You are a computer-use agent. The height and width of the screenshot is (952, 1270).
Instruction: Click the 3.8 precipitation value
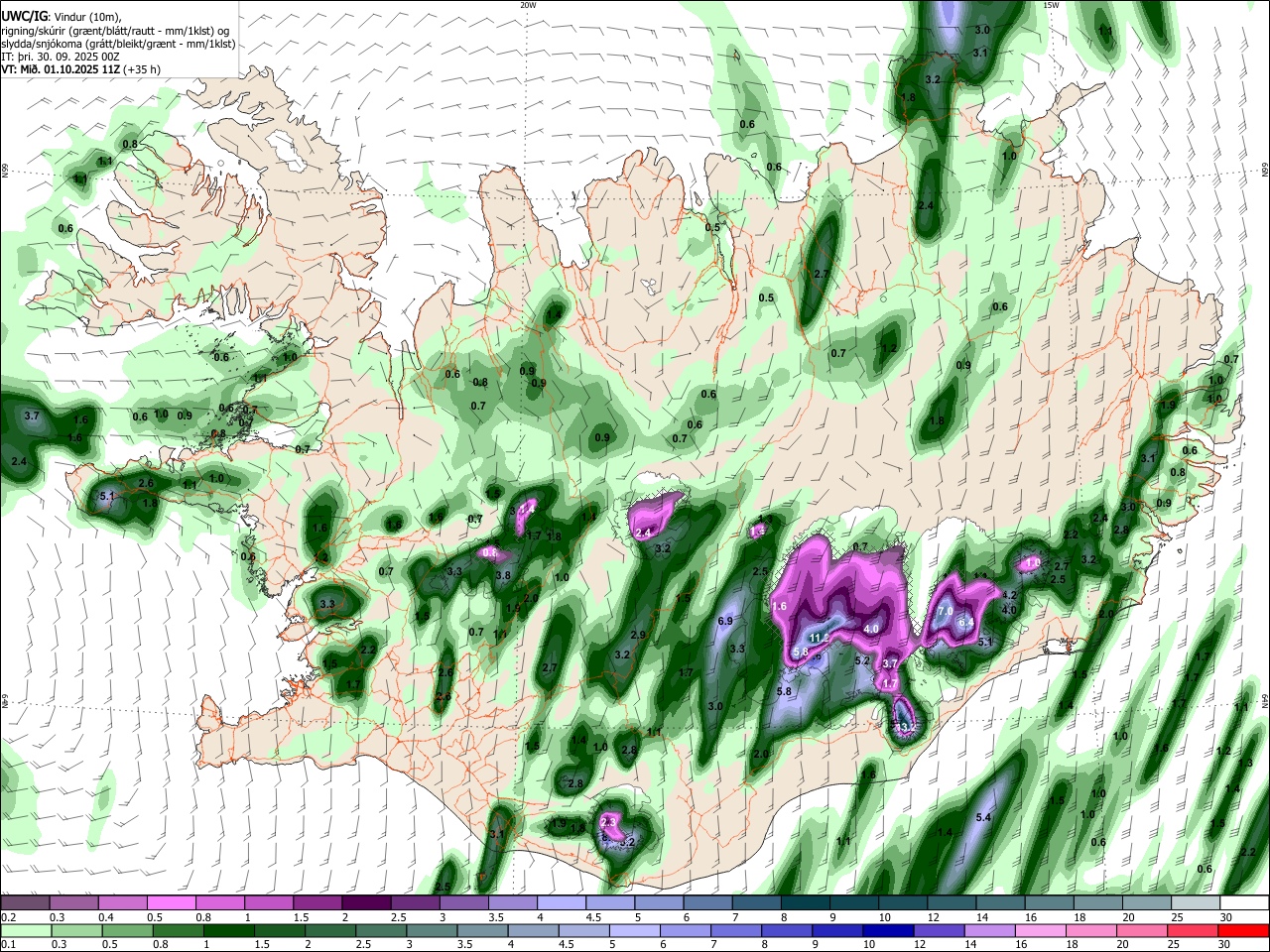coord(503,575)
